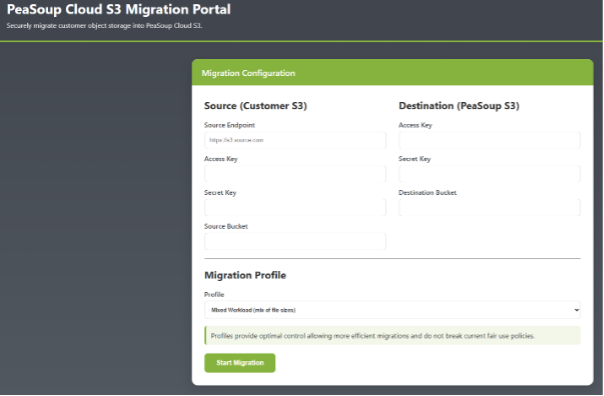
Task: Click the Profile label above dropdown
Action: point(214,295)
